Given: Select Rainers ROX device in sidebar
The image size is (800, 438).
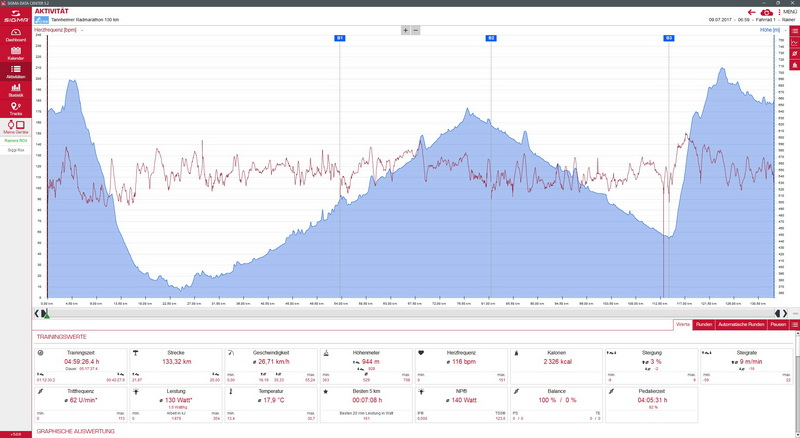Looking at the screenshot, I should coord(15,140).
